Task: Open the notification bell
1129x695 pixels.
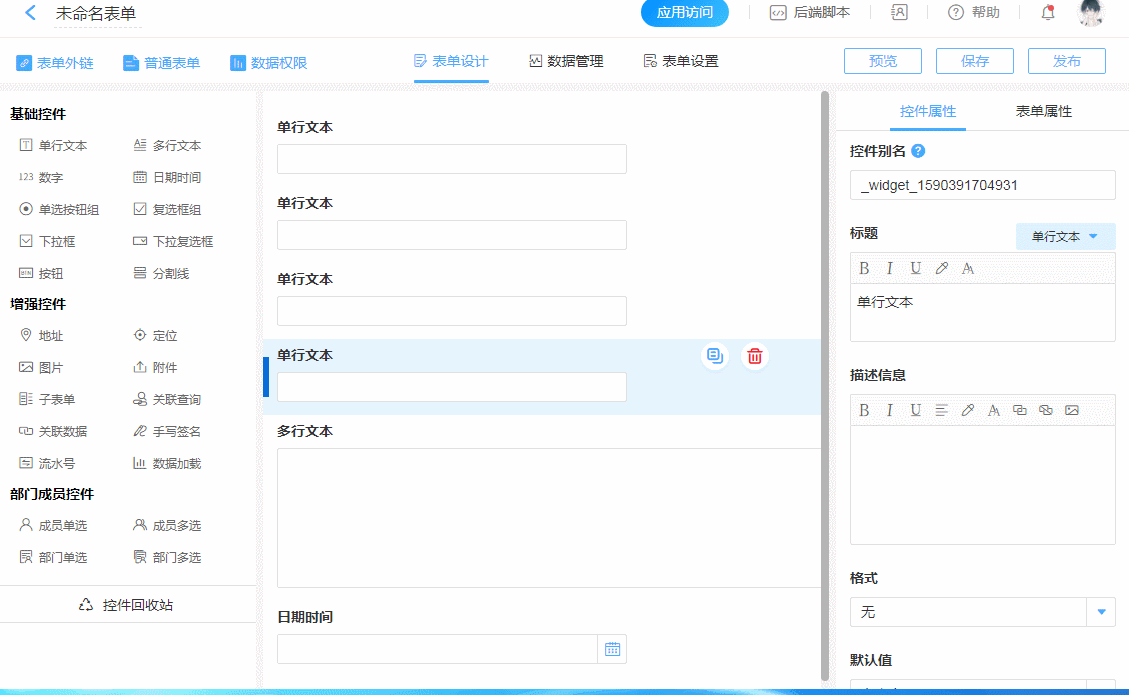Action: [x=1048, y=13]
